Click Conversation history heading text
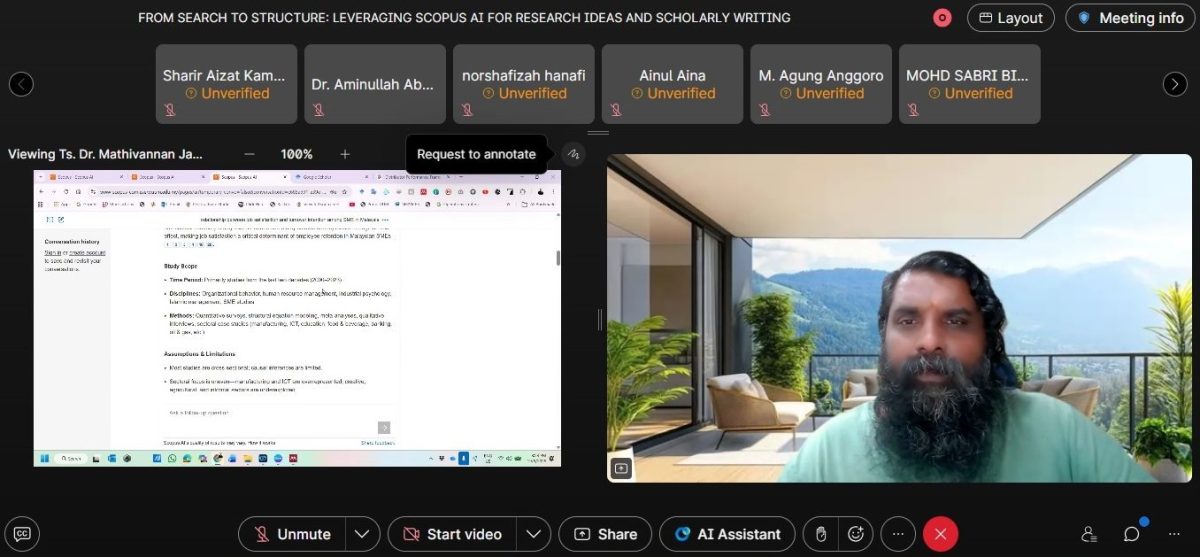The width and height of the screenshot is (1200, 557). [x=71, y=241]
